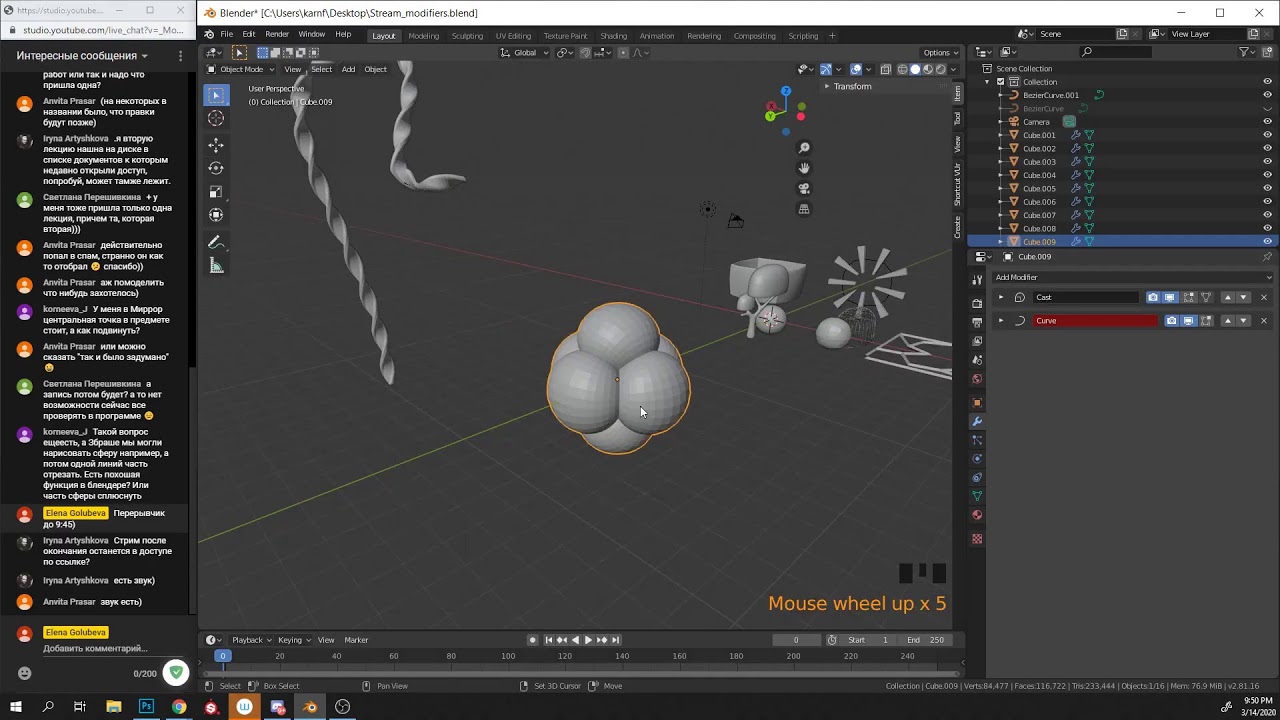This screenshot has width=1280, height=720.
Task: Open the File menu
Action: (x=227, y=35)
